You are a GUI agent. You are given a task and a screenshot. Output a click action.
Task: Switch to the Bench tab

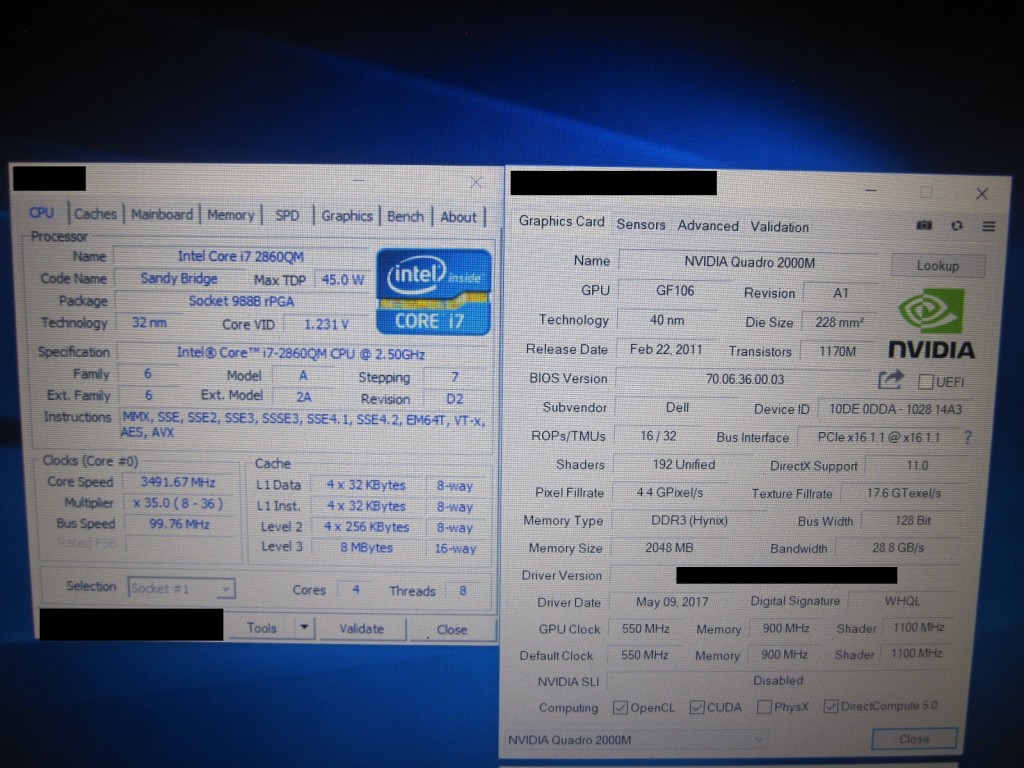tap(406, 216)
